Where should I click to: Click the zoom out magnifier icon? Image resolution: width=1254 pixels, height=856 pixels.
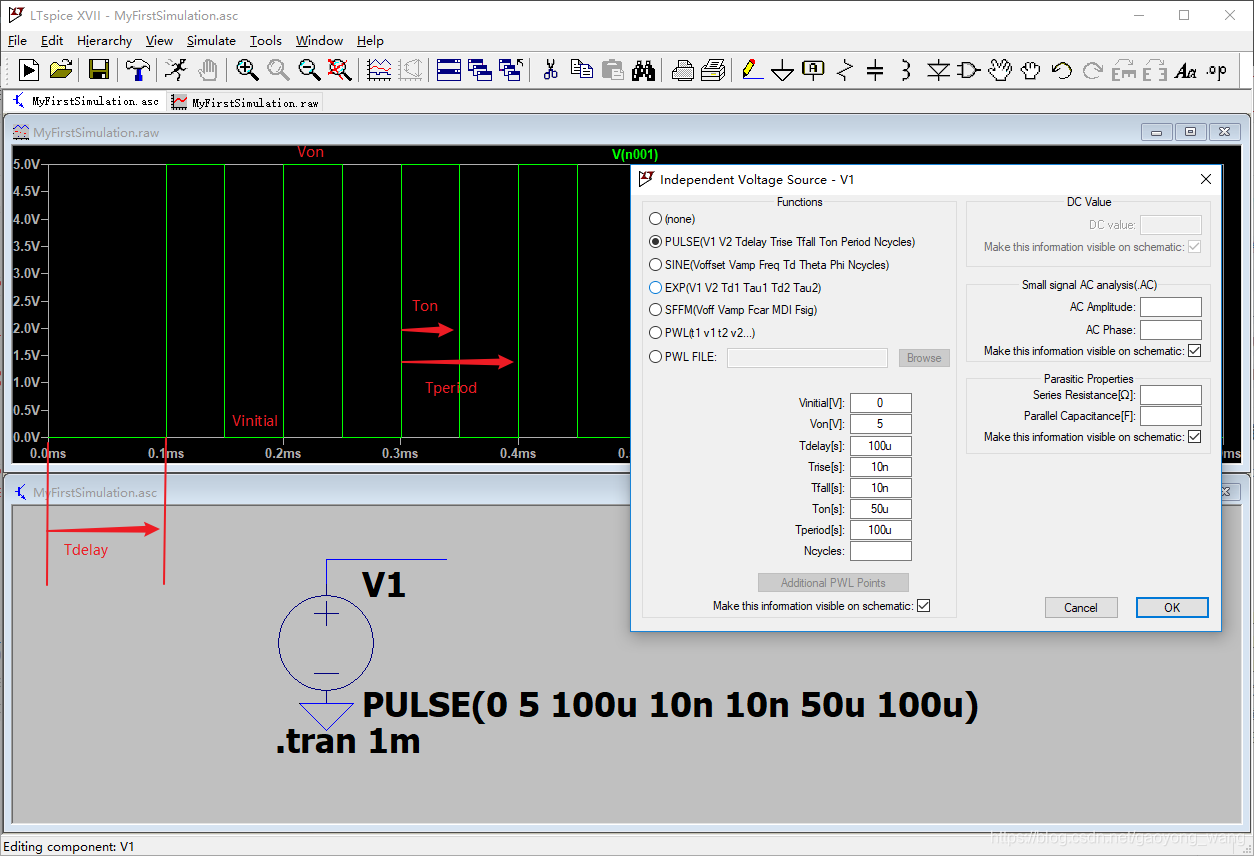coord(309,70)
